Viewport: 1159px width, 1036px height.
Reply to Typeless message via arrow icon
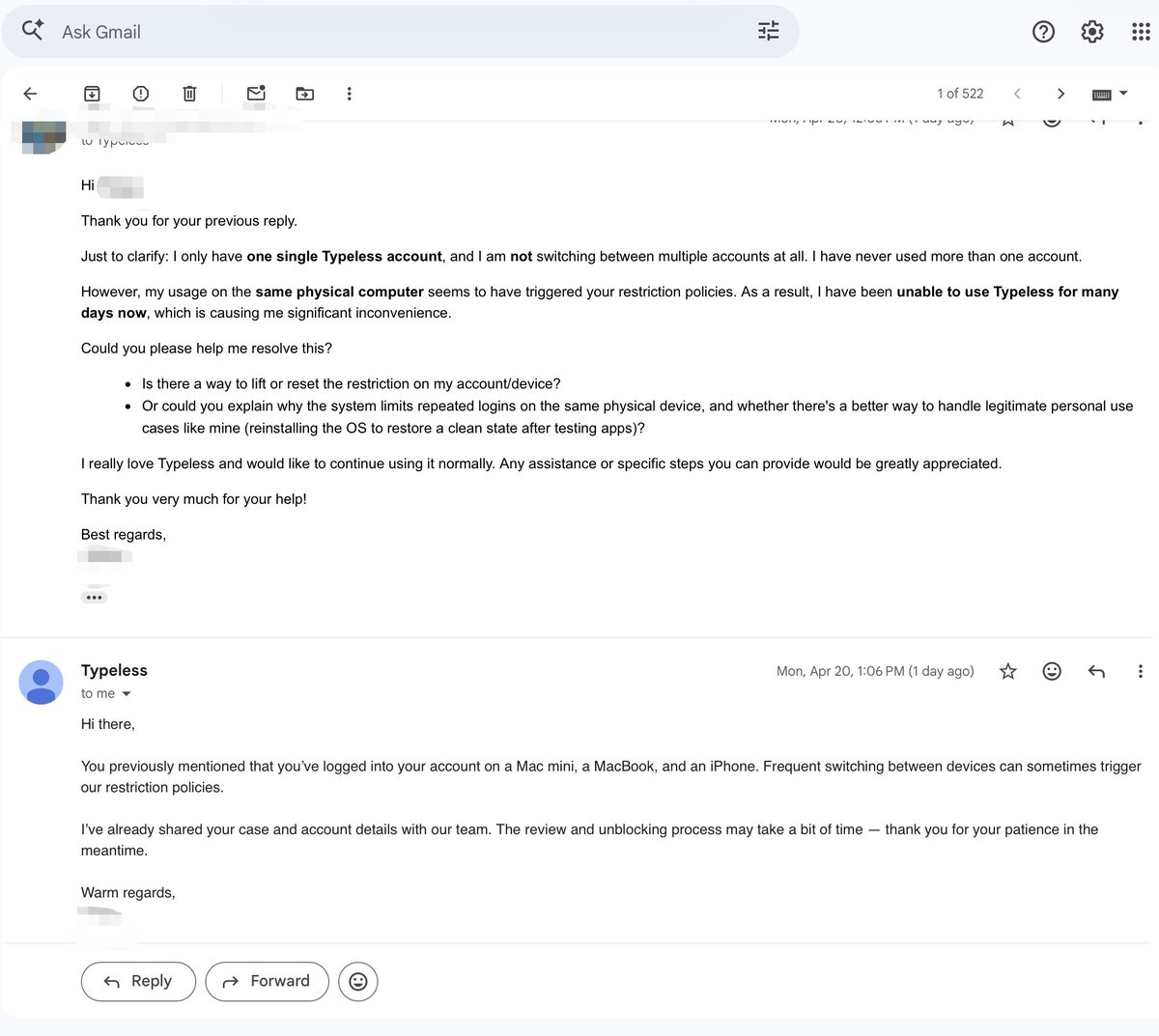(x=1096, y=671)
